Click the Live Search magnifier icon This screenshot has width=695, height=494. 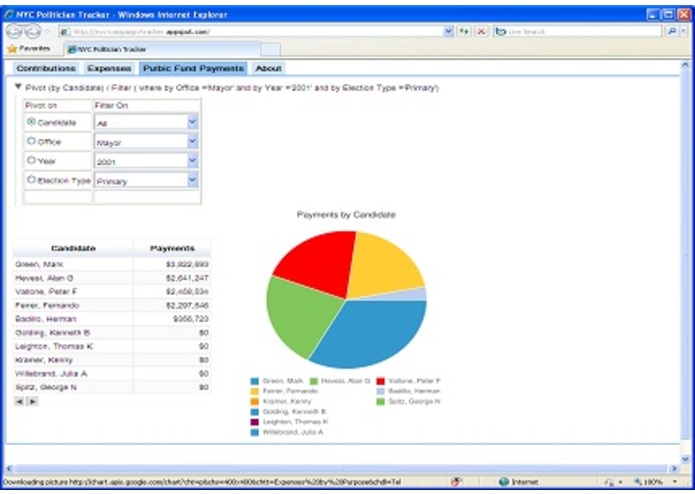click(x=672, y=31)
